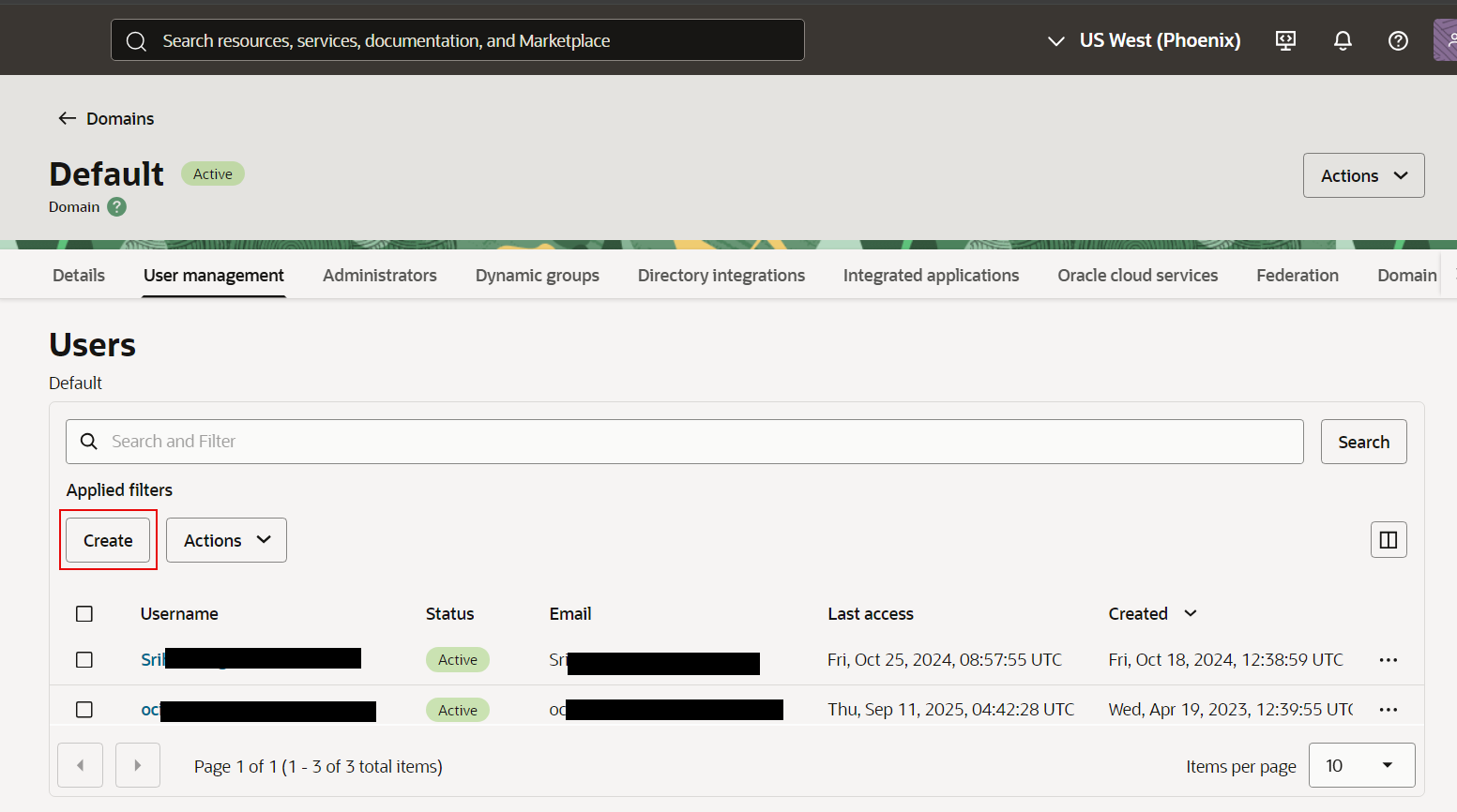Open the Cloud Shell developer tools icon
The height and width of the screenshot is (812, 1457).
pyautogui.click(x=1285, y=40)
